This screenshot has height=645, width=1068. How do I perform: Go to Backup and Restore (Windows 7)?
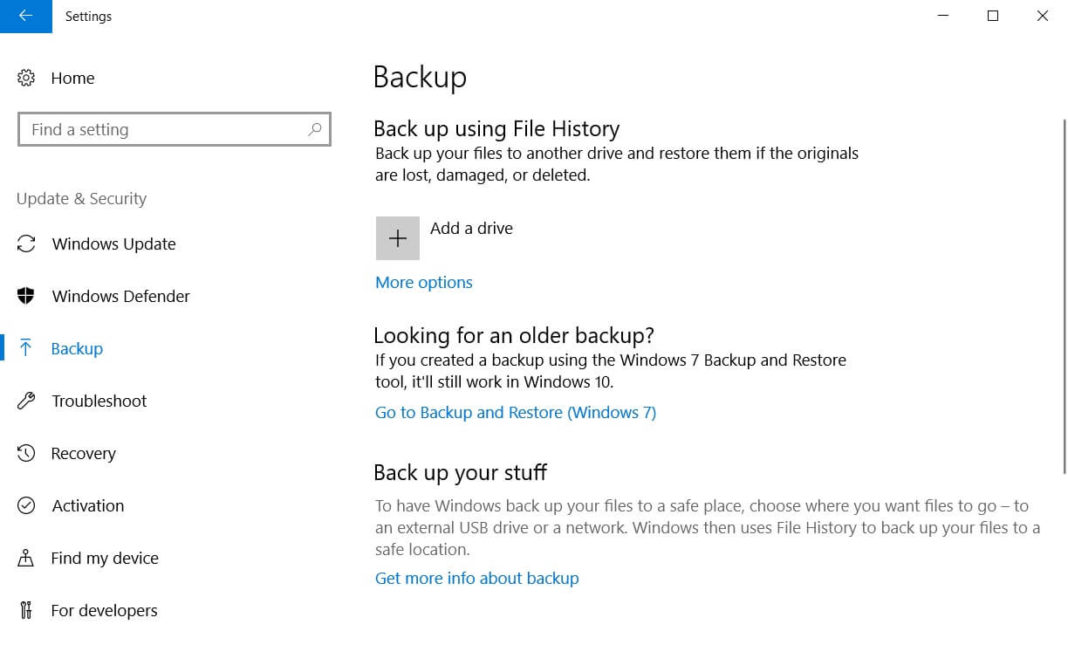[515, 412]
